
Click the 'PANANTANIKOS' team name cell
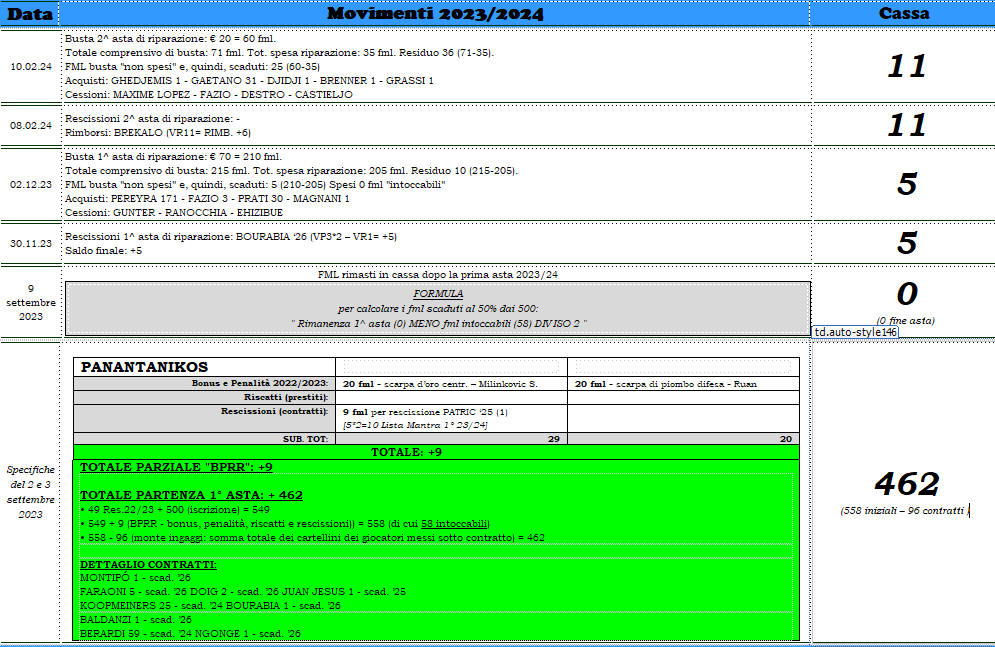click(204, 367)
